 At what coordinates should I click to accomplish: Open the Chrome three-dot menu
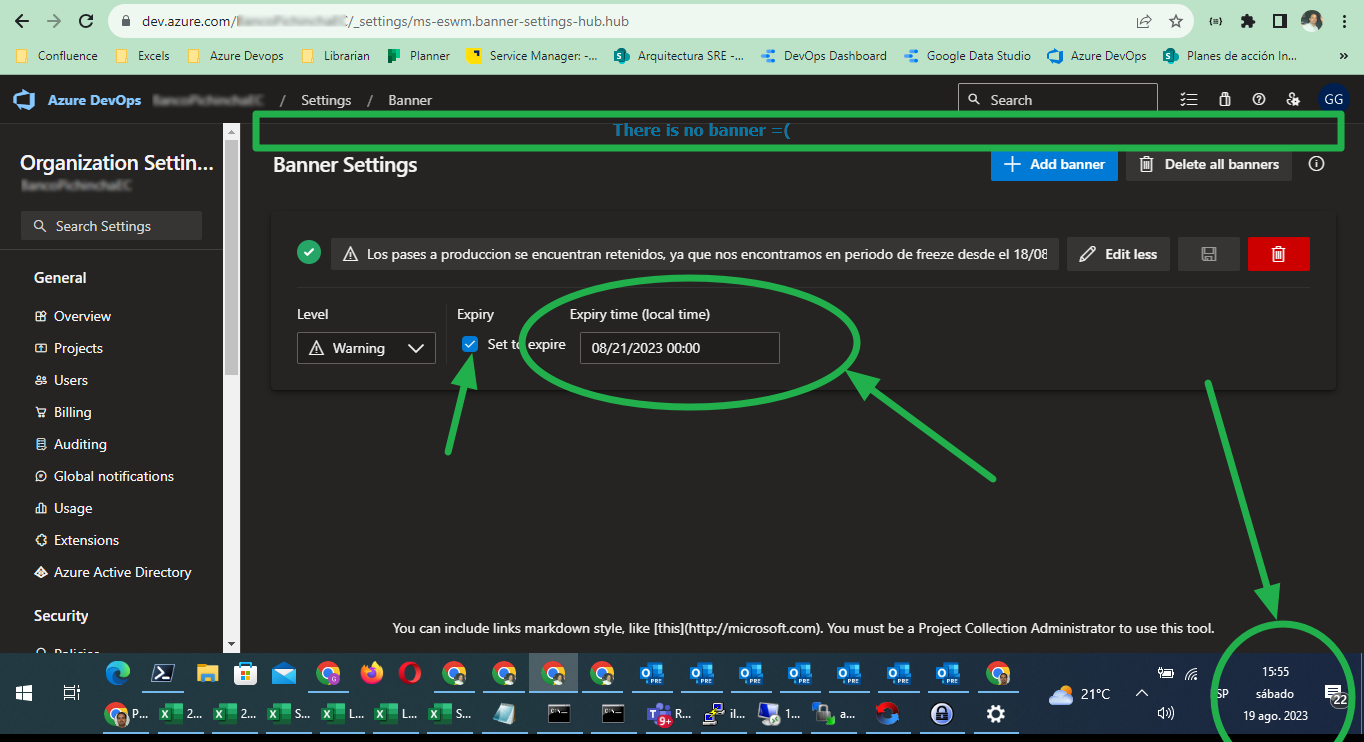[1344, 20]
